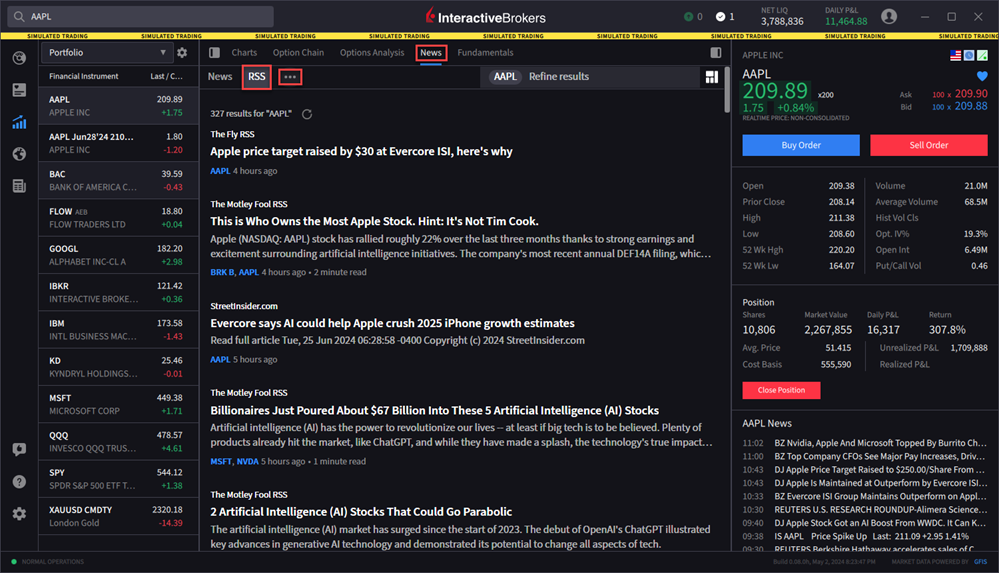Image resolution: width=999 pixels, height=573 pixels.
Task: Select the MSFT Microsoft Corp row
Action: (x=119, y=405)
